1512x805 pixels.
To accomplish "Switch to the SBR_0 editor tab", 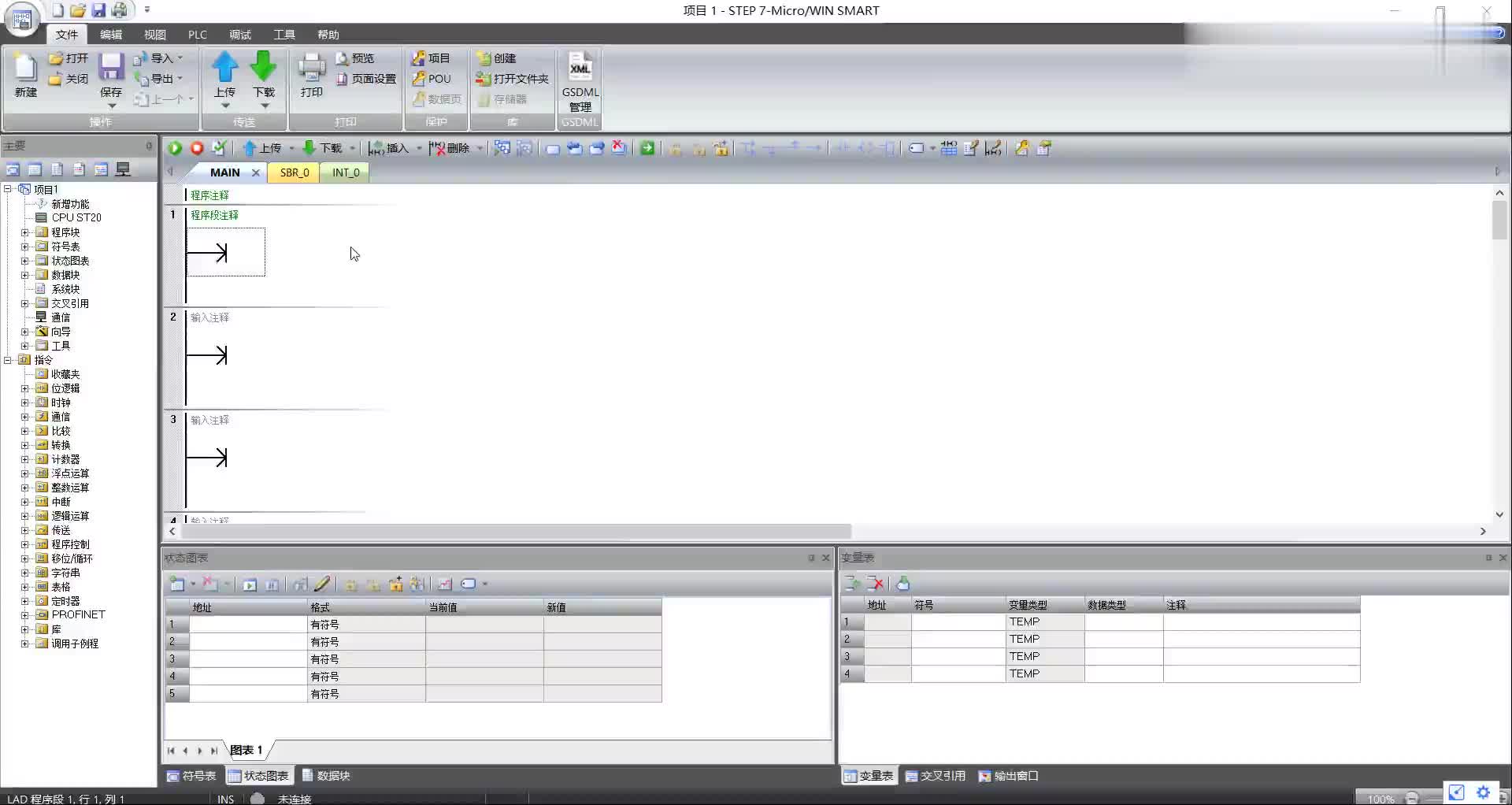I will pos(295,172).
